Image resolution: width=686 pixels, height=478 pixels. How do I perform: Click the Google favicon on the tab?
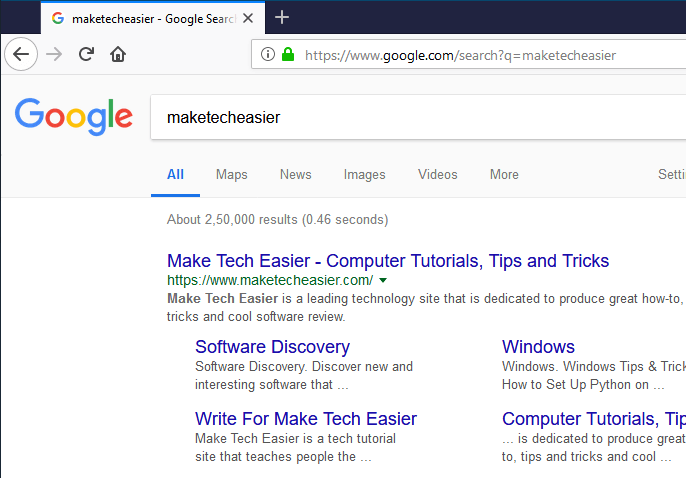[x=58, y=18]
